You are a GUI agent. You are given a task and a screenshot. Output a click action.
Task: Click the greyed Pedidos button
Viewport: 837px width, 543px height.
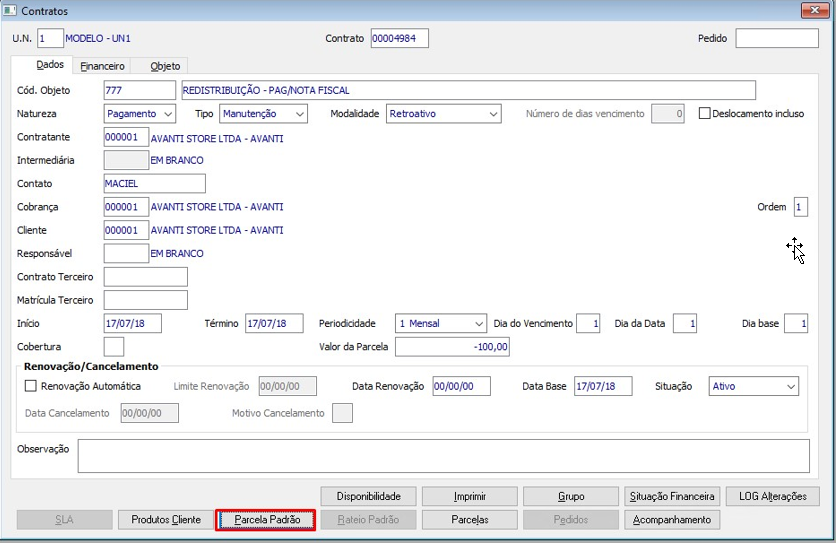571,520
